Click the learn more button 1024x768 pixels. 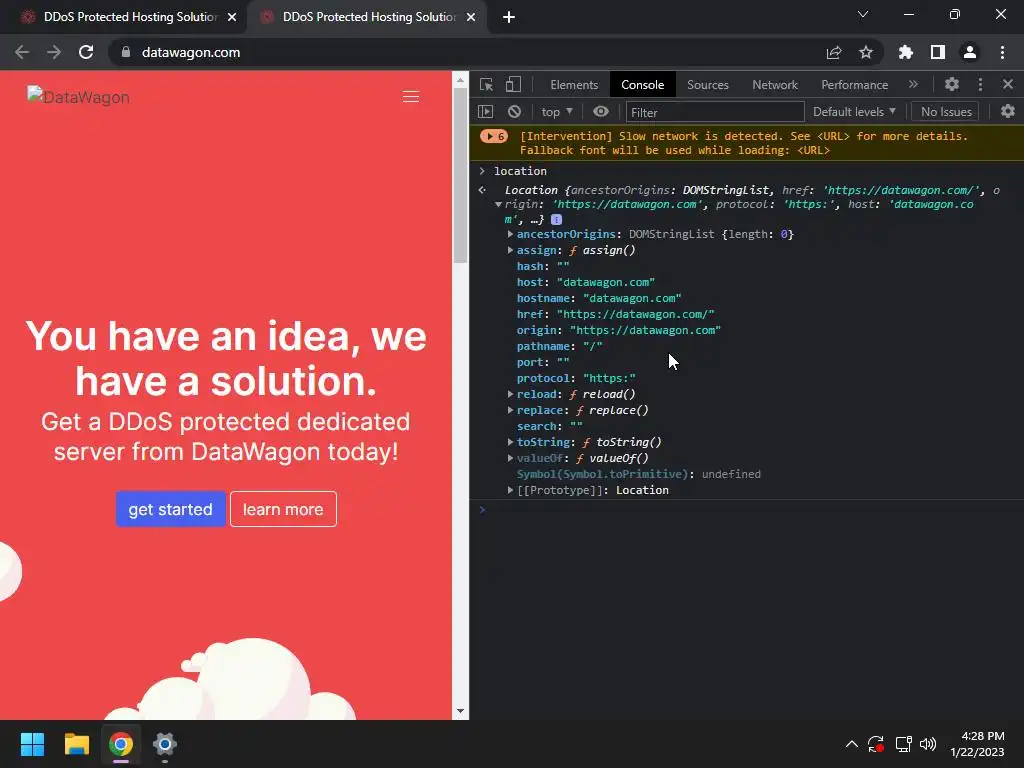tap(283, 509)
